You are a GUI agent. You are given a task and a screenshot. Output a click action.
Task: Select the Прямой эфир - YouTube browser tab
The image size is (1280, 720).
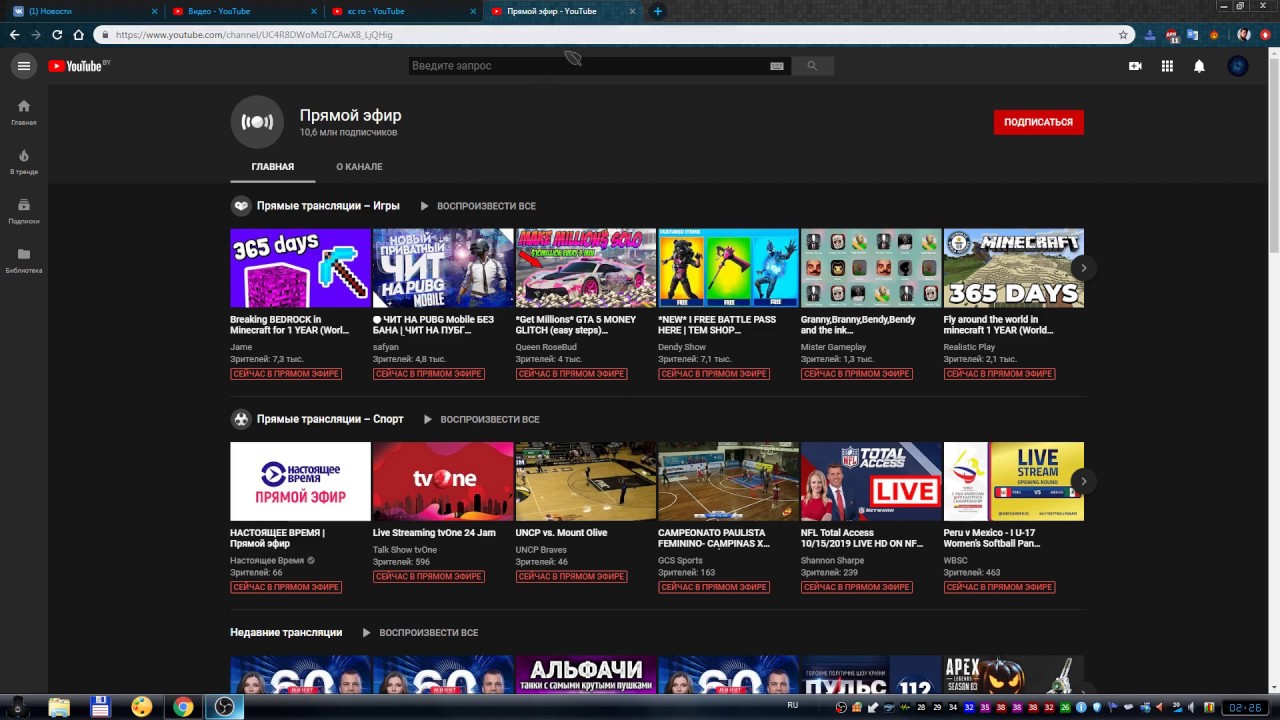click(565, 11)
